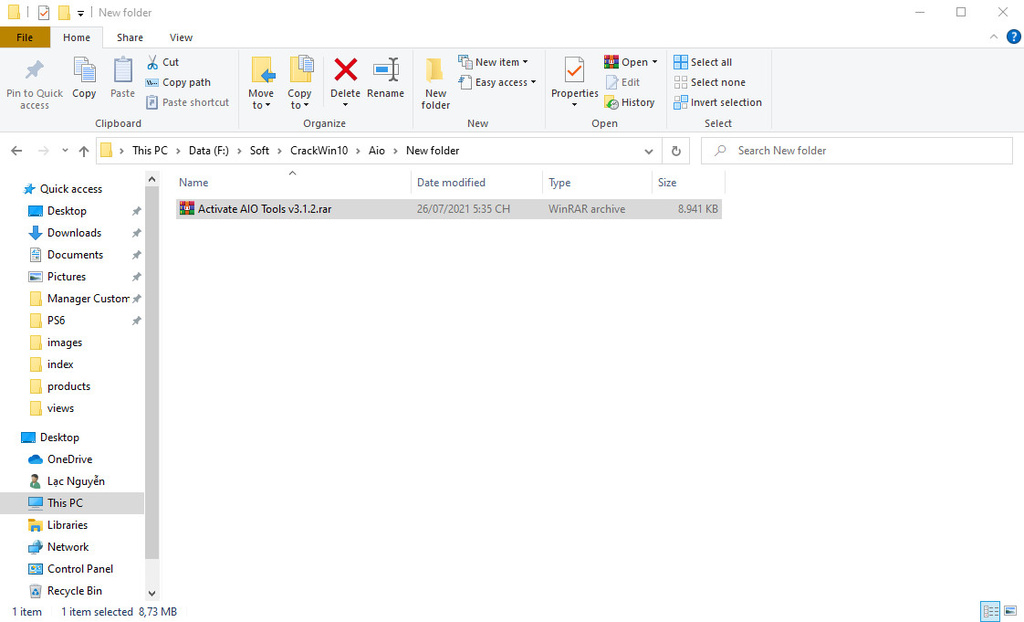Click CrackWin10 in address breadcrumb
The image size is (1024, 622).
click(x=319, y=151)
